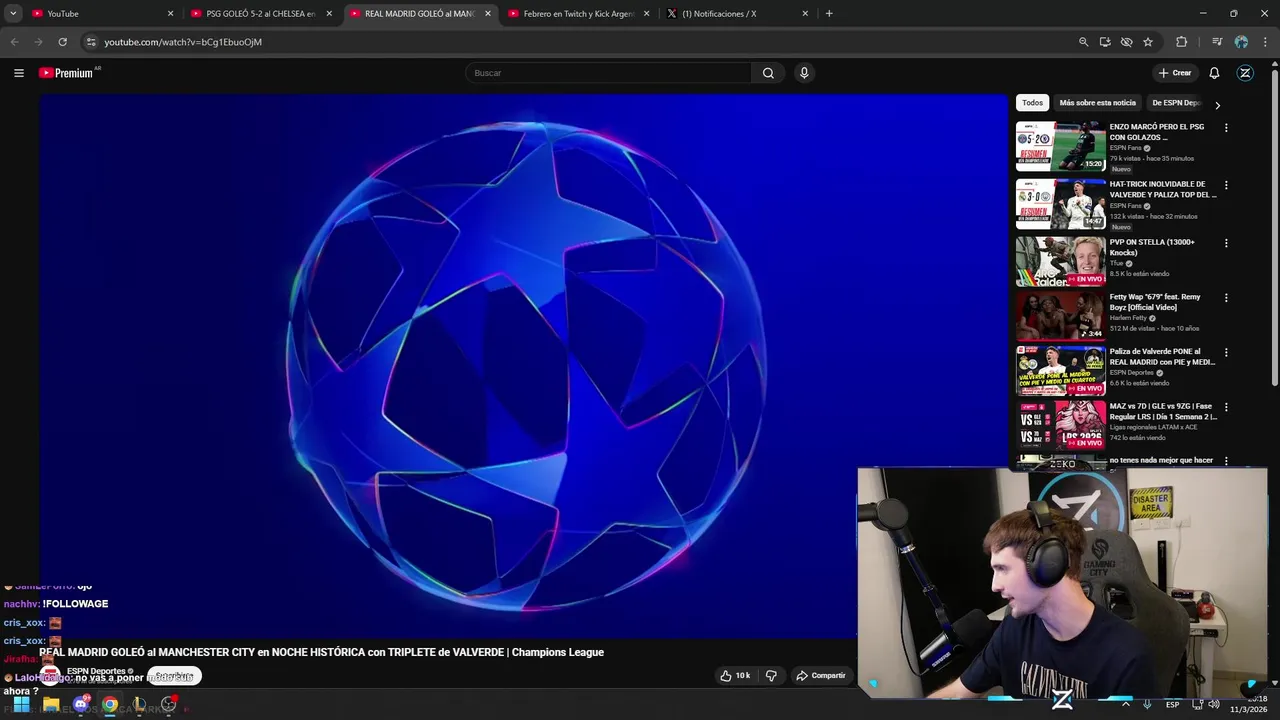Image resolution: width=1280 pixels, height=720 pixels.
Task: Open the OBS Studio taskbar icon
Action: tap(169, 705)
